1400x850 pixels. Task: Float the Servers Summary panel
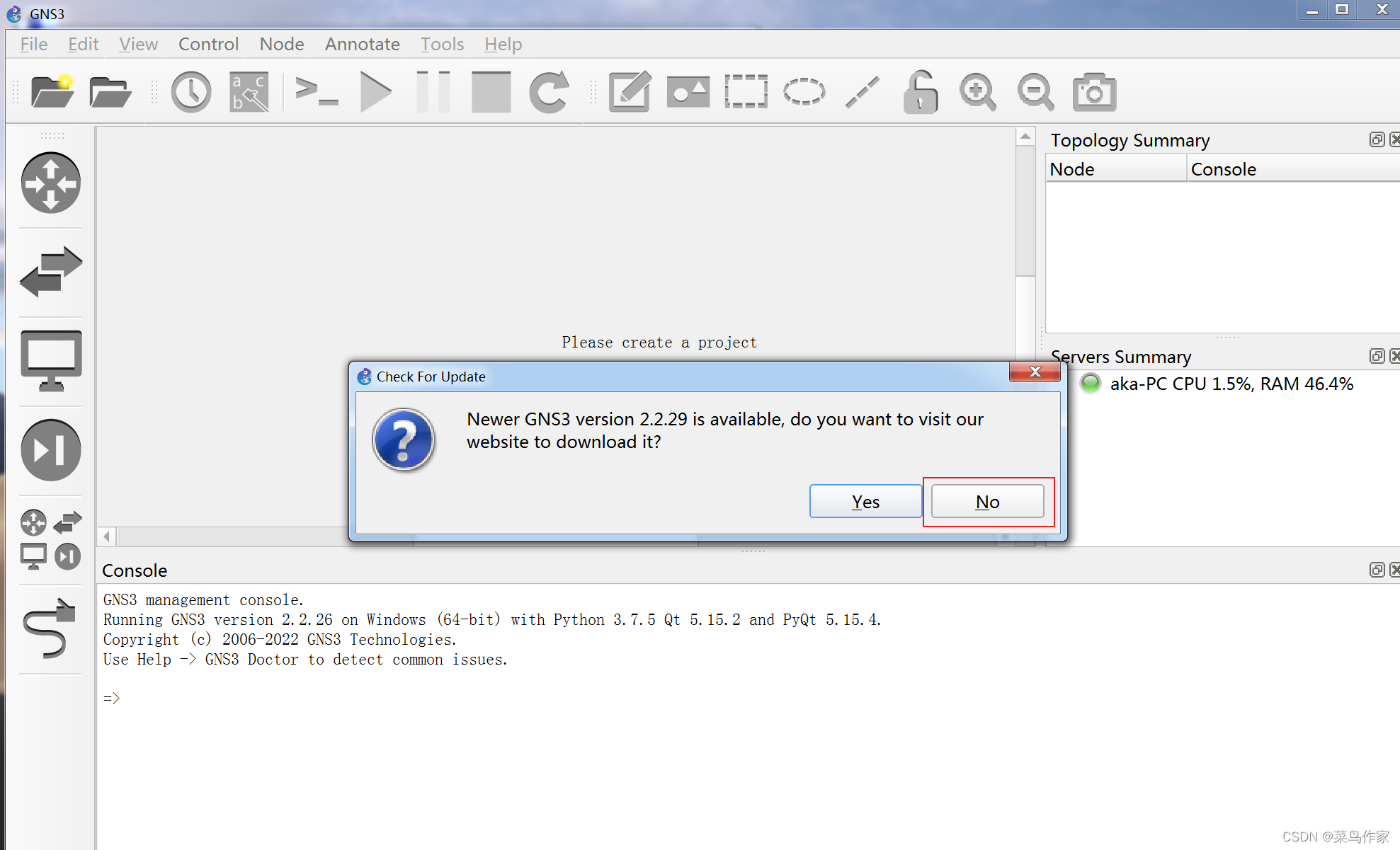click(x=1377, y=356)
